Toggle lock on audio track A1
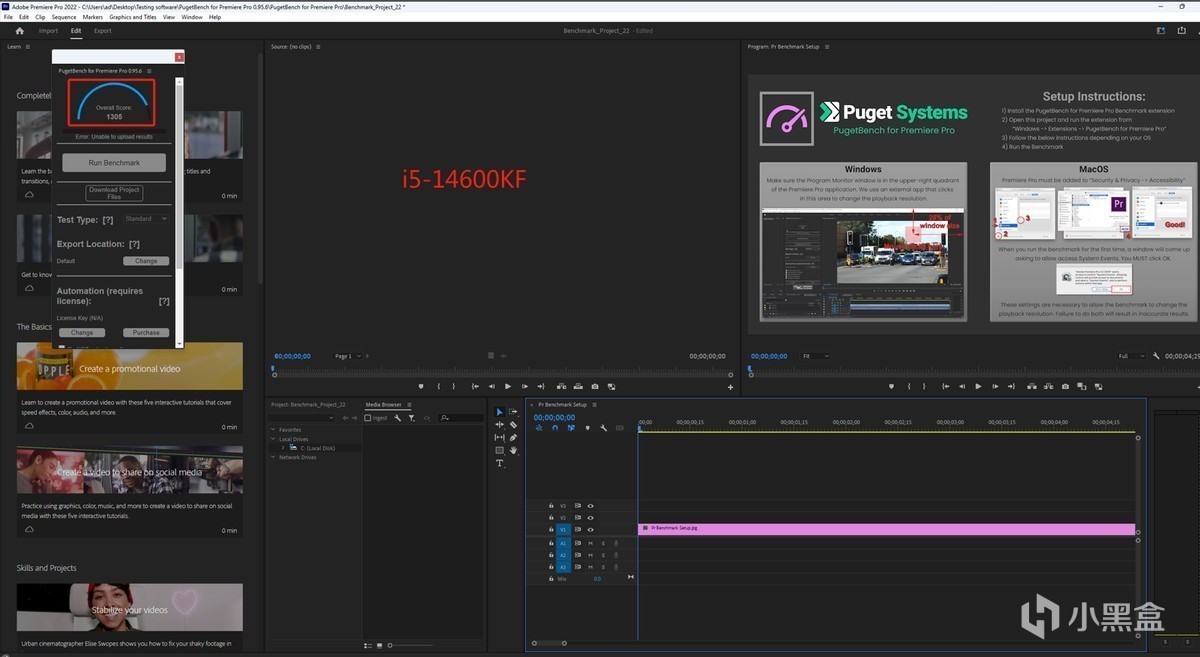 tap(551, 543)
